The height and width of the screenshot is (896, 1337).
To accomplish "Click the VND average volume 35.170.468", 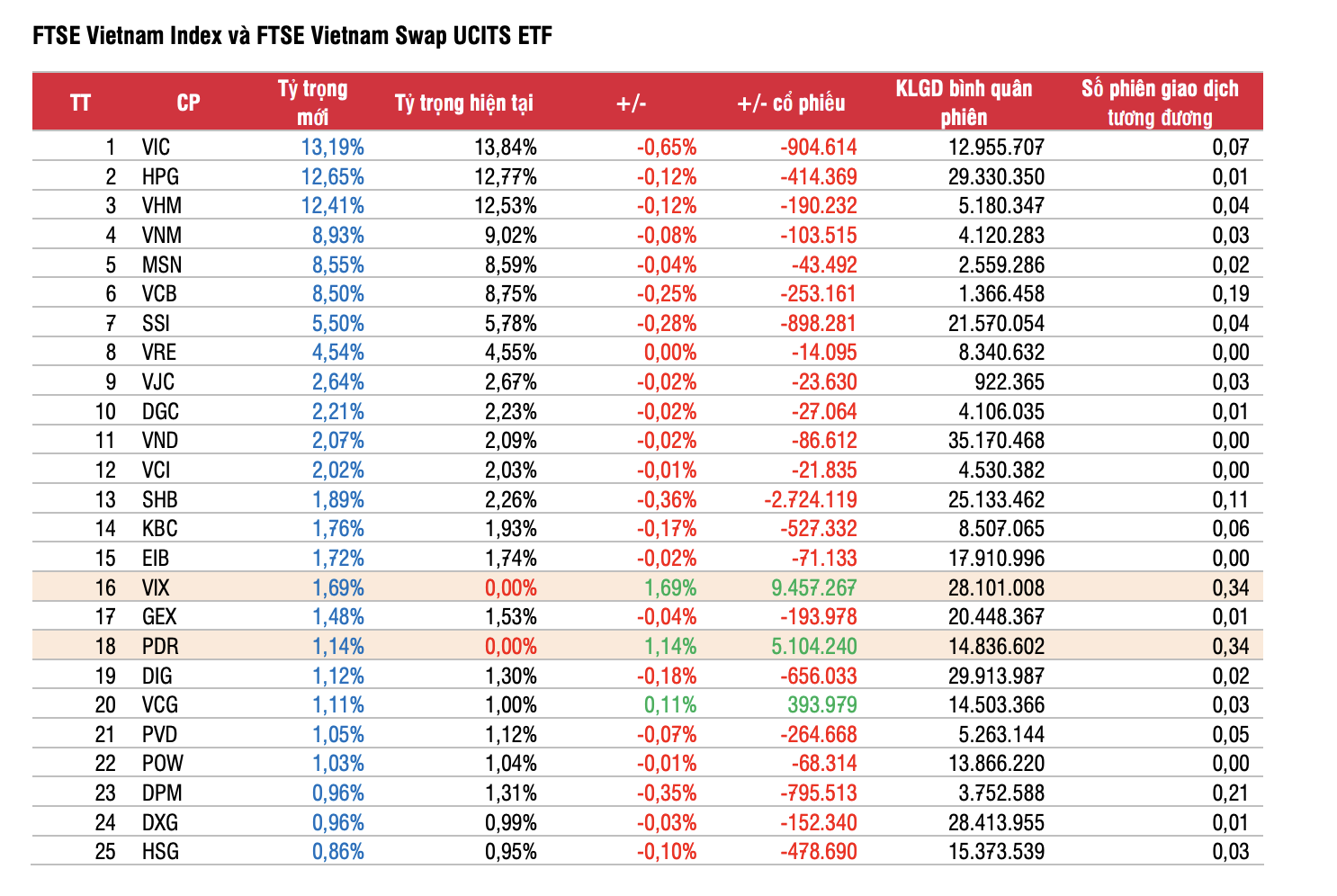I will tap(996, 441).
